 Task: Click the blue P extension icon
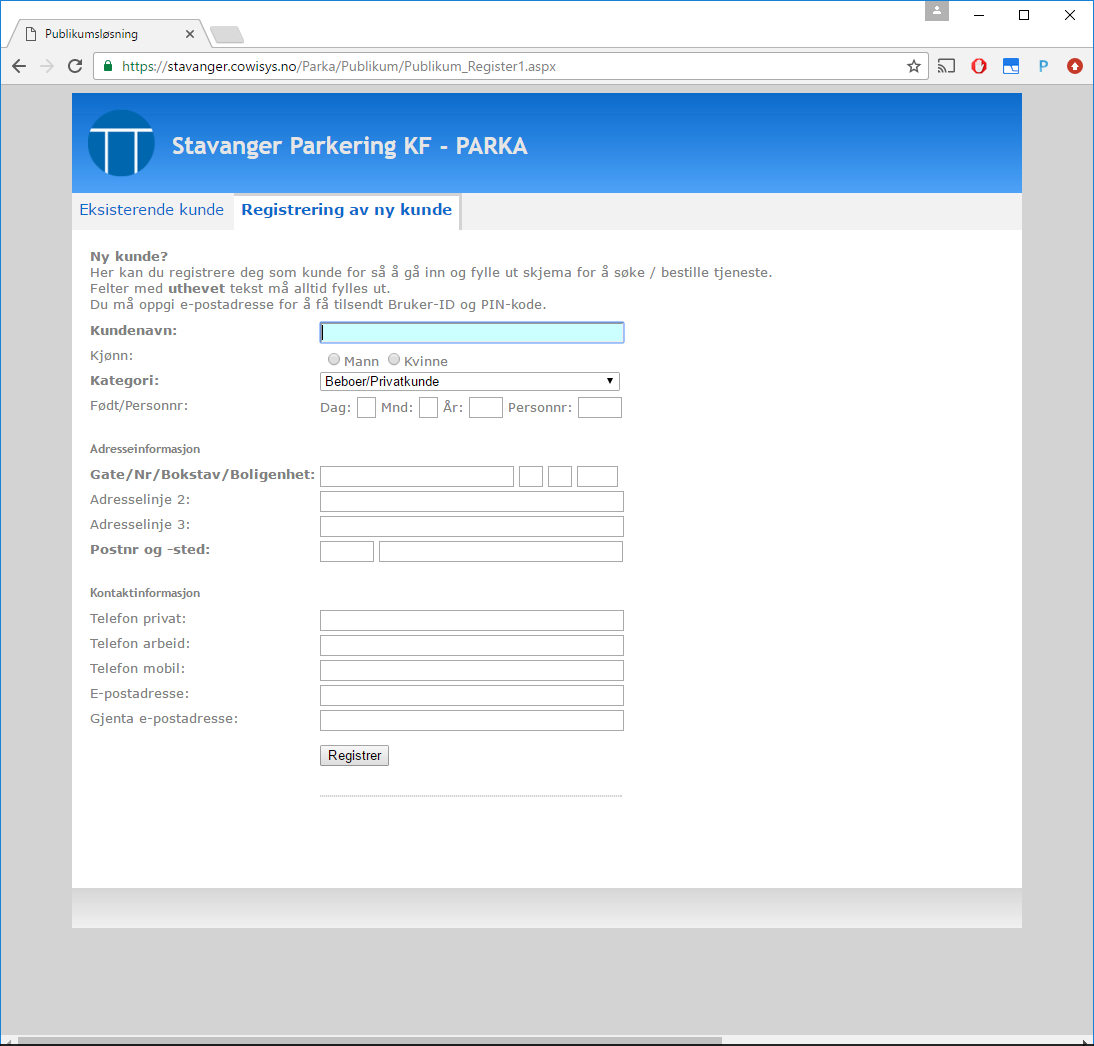click(x=1043, y=66)
